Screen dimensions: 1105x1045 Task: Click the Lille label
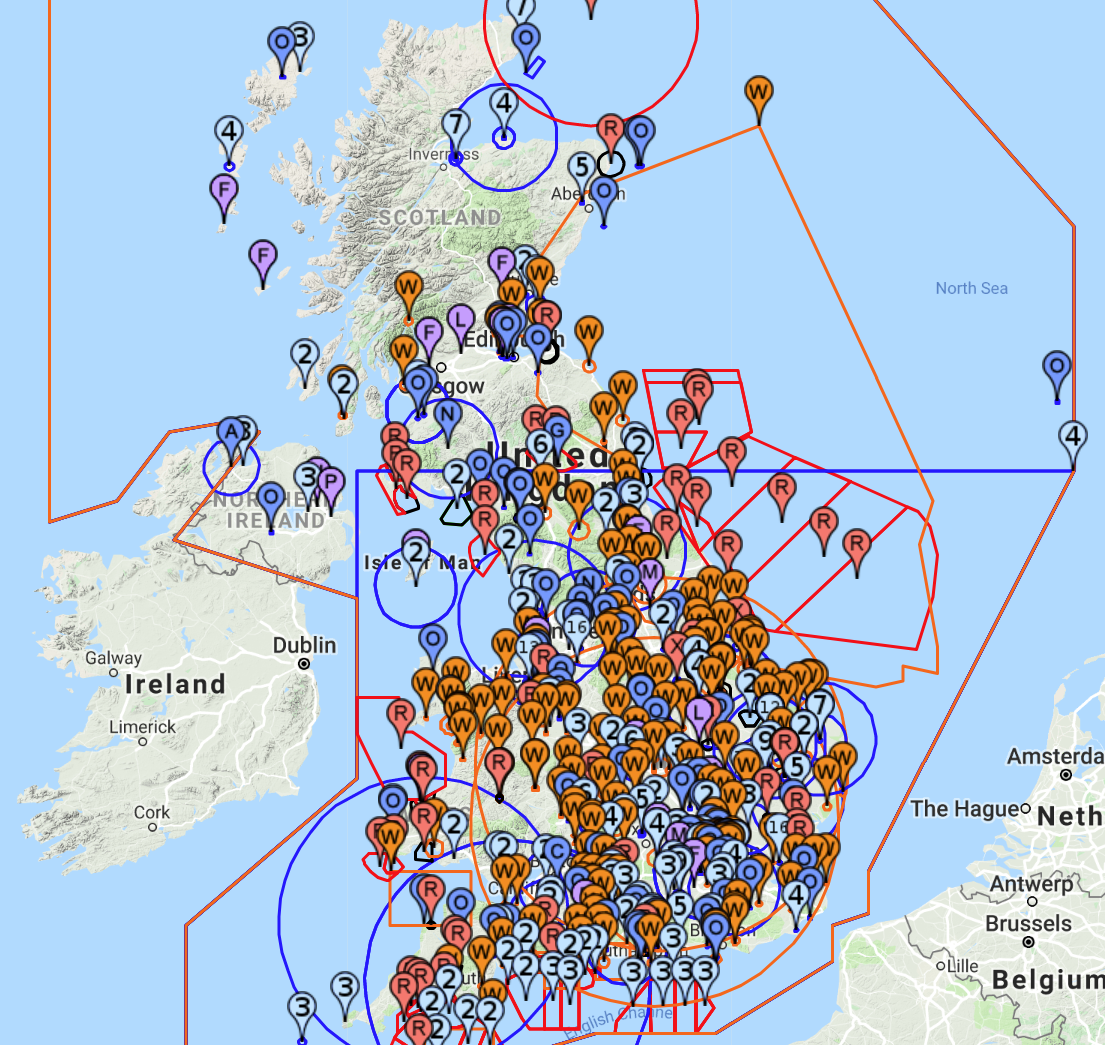coord(962,966)
